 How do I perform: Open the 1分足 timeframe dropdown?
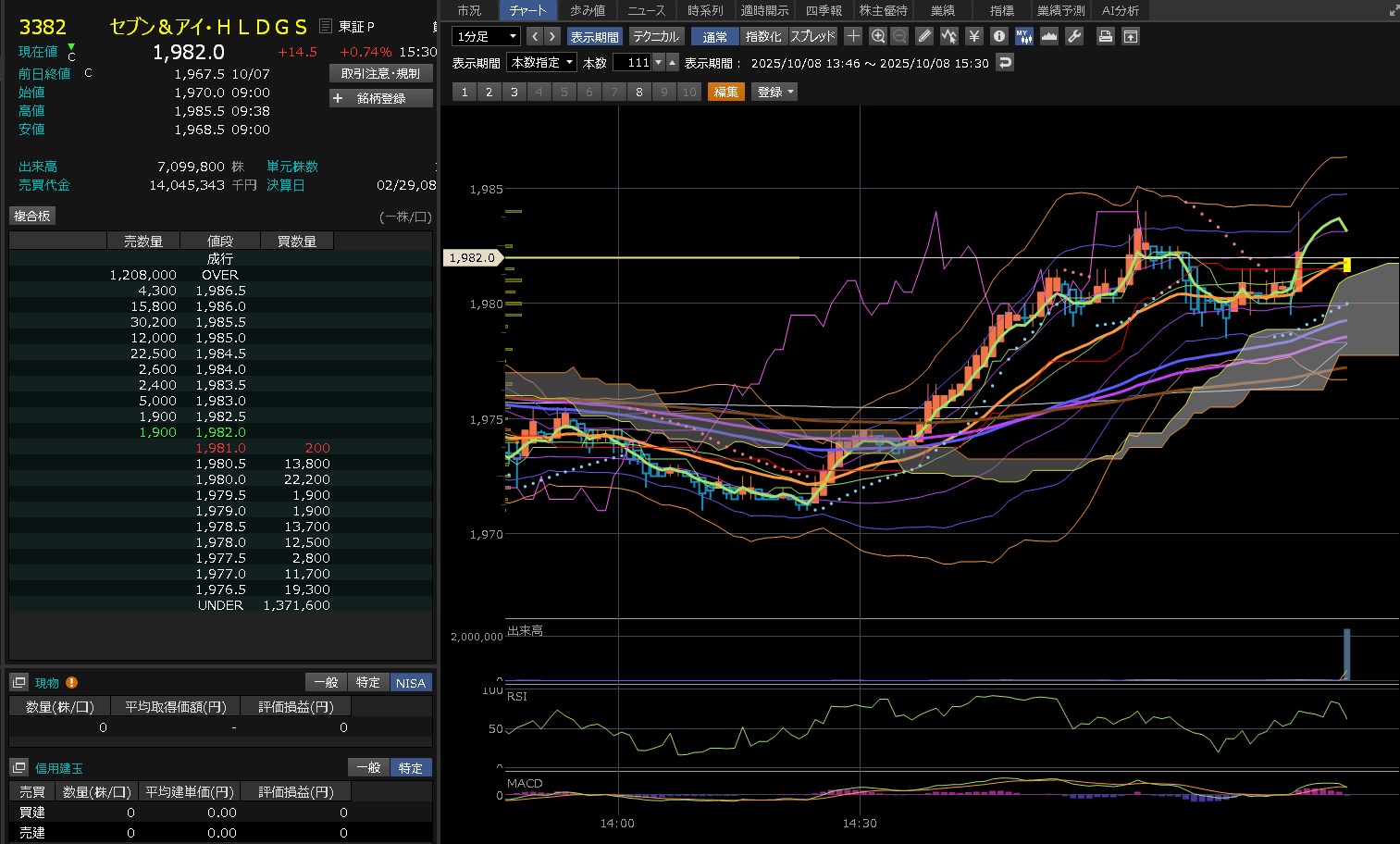point(487,36)
